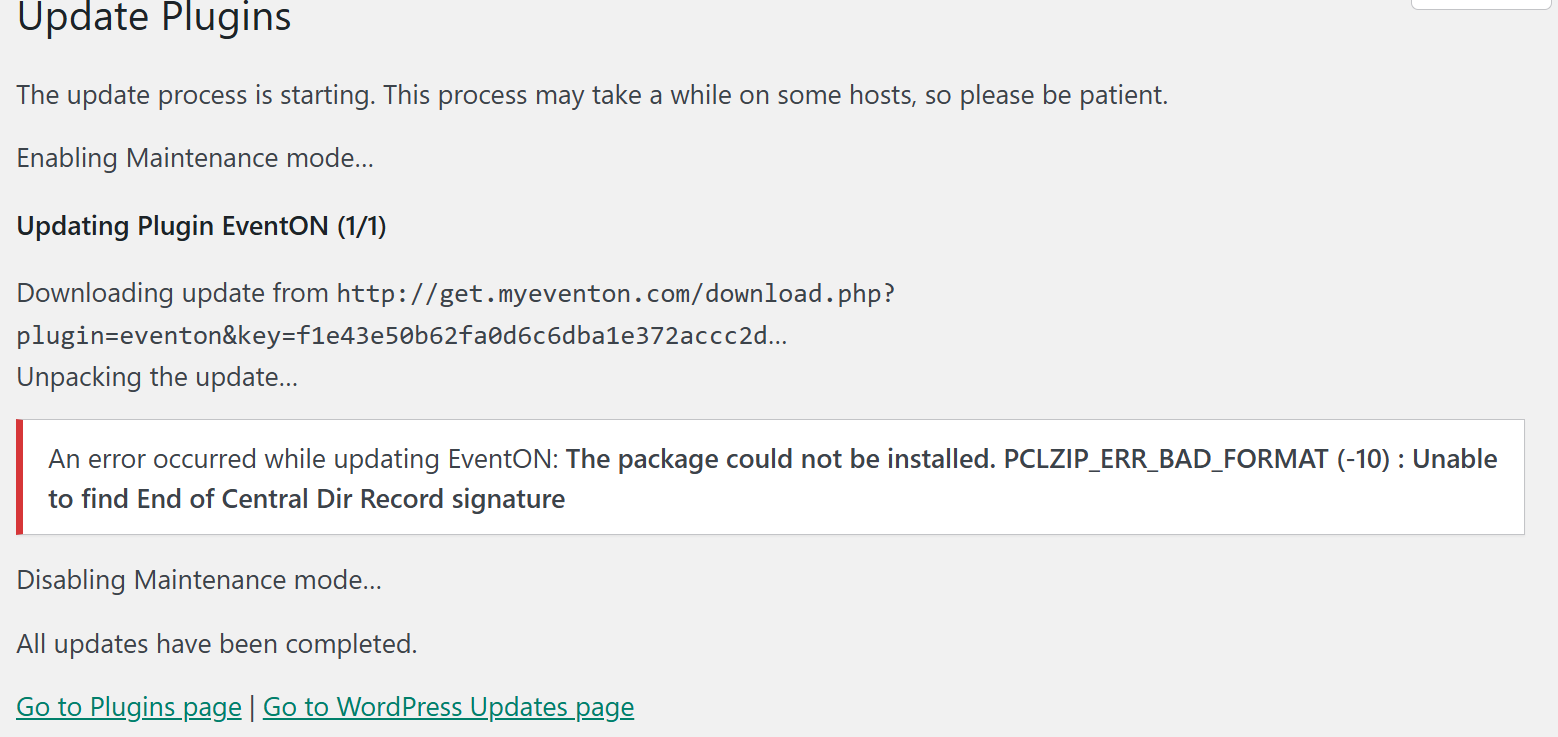The width and height of the screenshot is (1558, 737).
Task: Click the pipe separator between the two links
Action: point(252,707)
